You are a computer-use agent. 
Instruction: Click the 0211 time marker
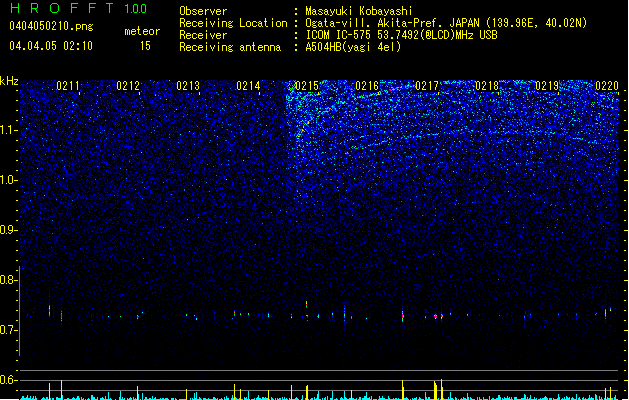click(x=68, y=86)
